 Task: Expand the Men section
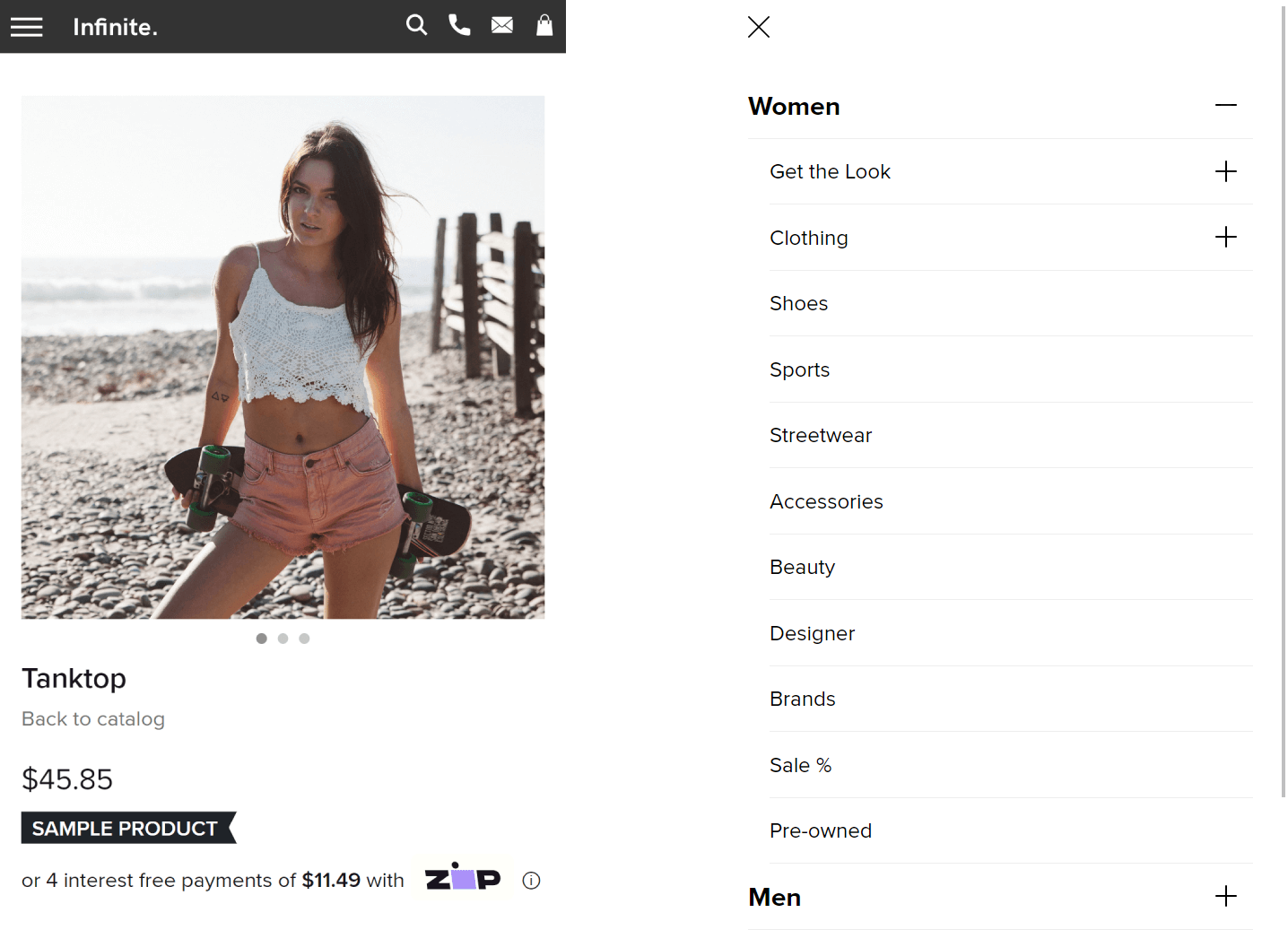point(1226,896)
